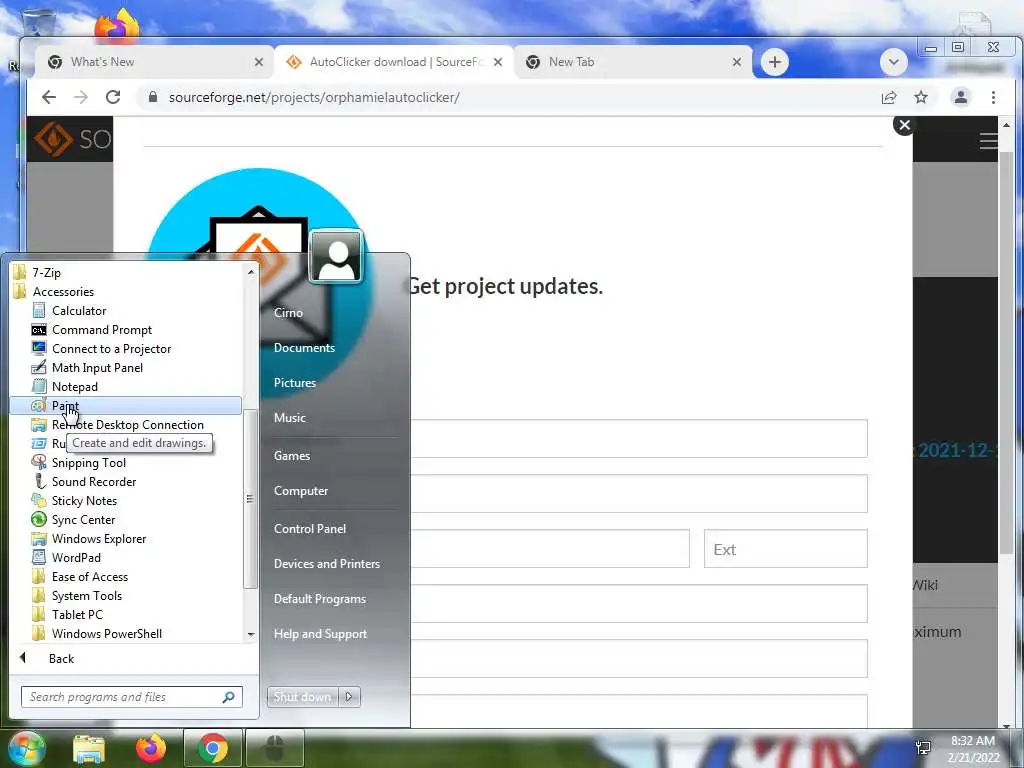The width and height of the screenshot is (1024, 768).
Task: Open Games from Start menu
Action: (x=291, y=456)
